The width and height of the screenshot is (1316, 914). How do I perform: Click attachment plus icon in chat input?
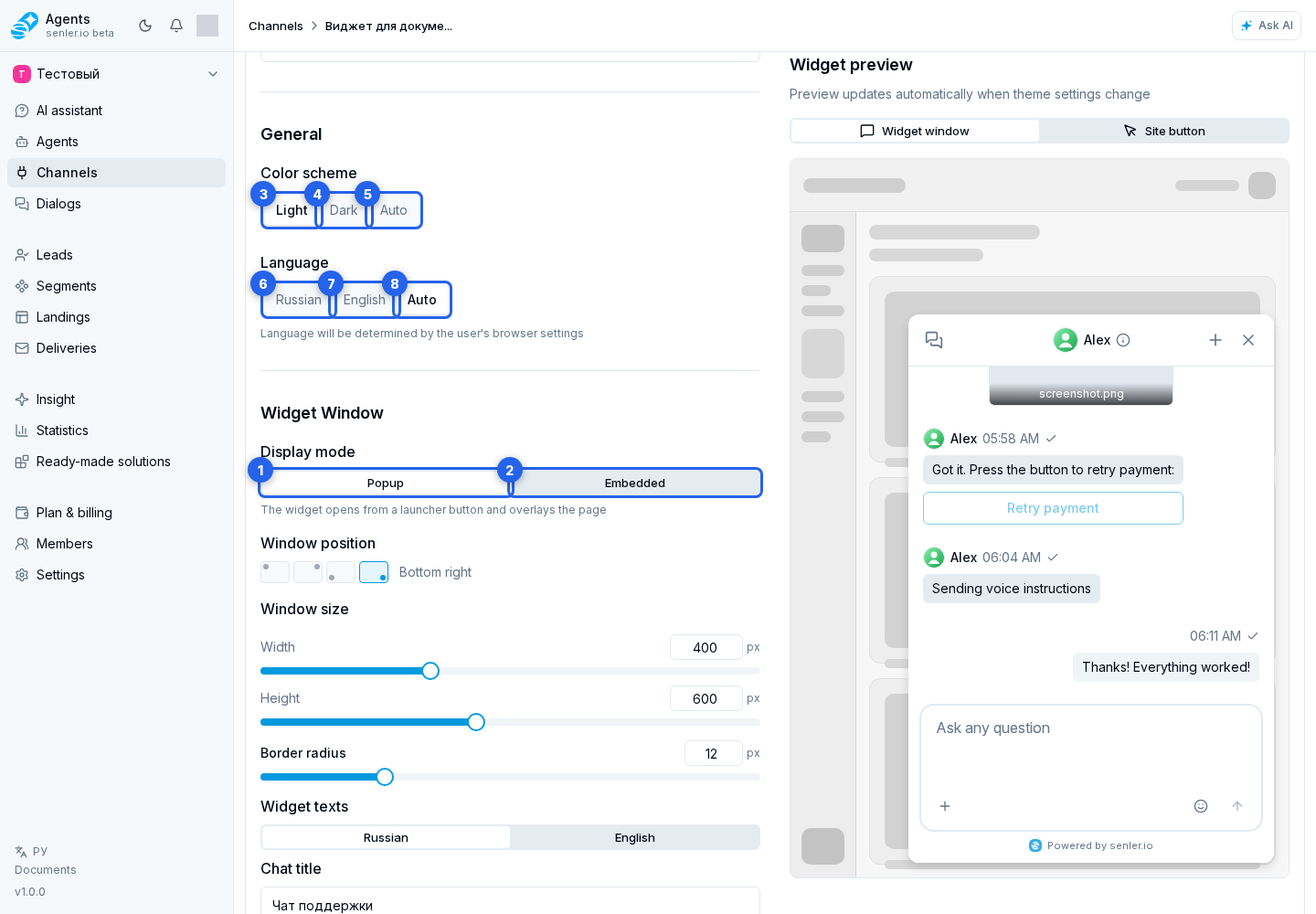(945, 806)
